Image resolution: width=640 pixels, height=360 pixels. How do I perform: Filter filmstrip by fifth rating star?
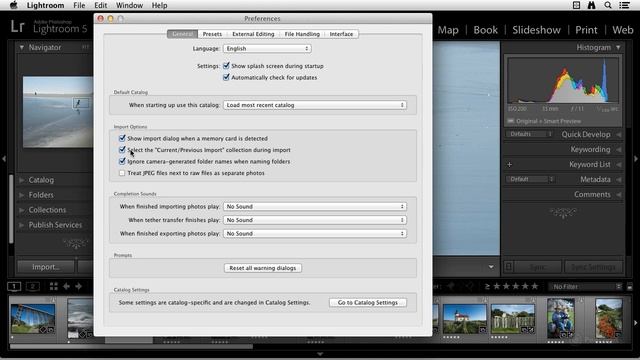[x=535, y=287]
